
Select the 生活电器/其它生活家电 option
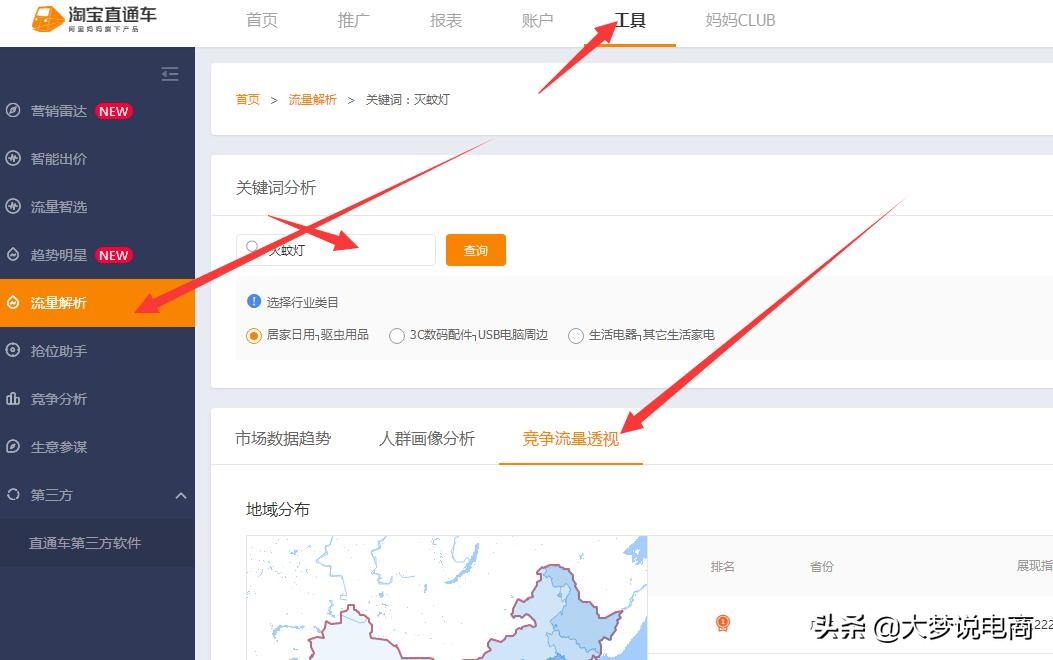tap(576, 336)
